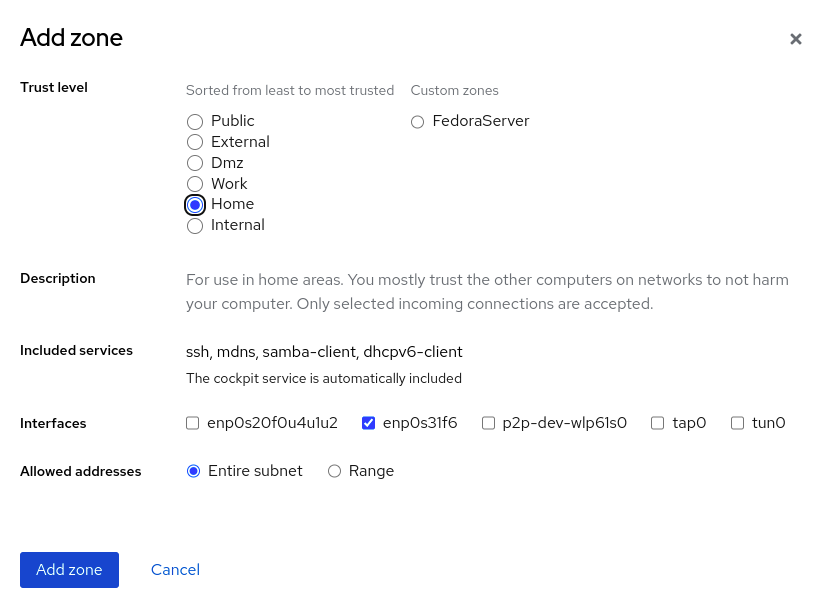The image size is (833, 608).
Task: Select the Public trust level
Action: (x=195, y=121)
